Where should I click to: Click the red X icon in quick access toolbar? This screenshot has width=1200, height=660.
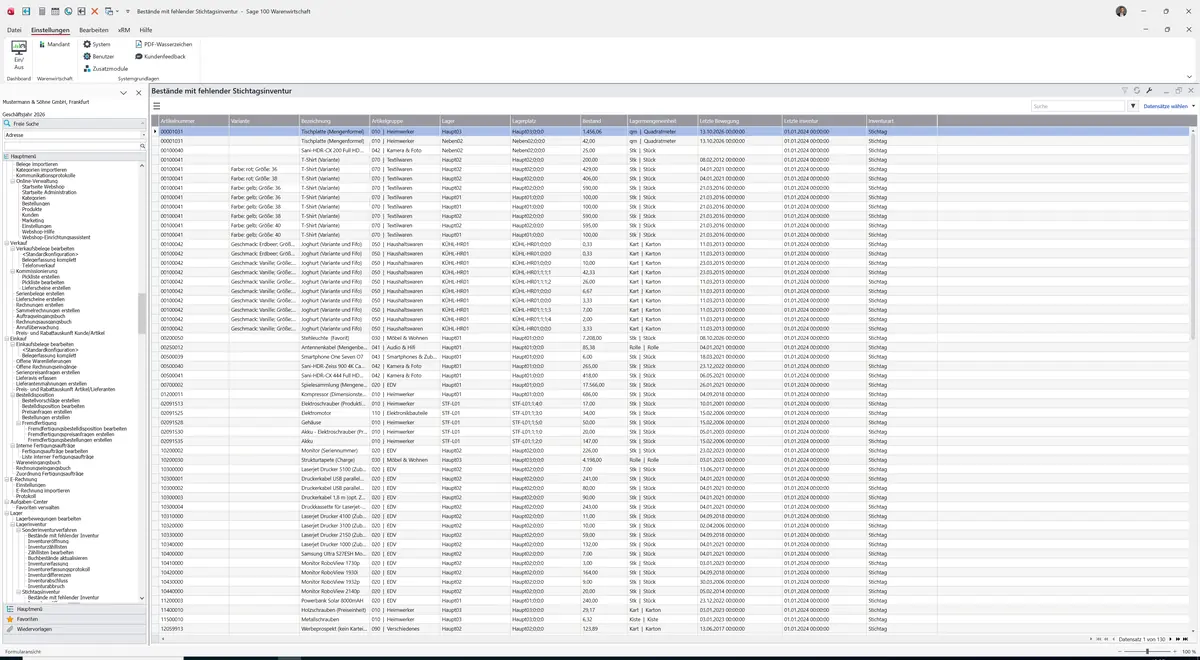click(x=94, y=10)
